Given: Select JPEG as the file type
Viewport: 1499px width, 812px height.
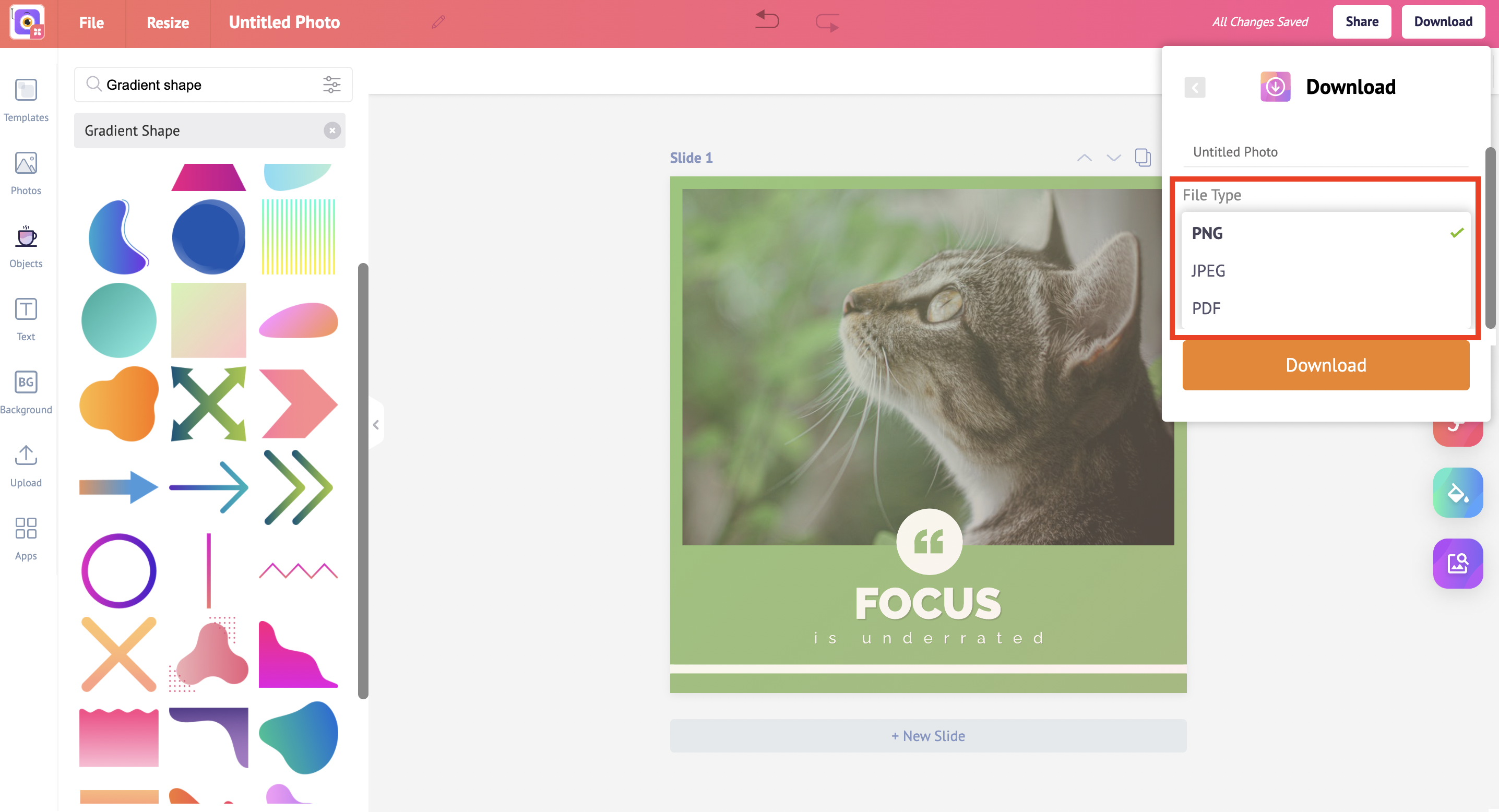Looking at the screenshot, I should (x=1209, y=270).
